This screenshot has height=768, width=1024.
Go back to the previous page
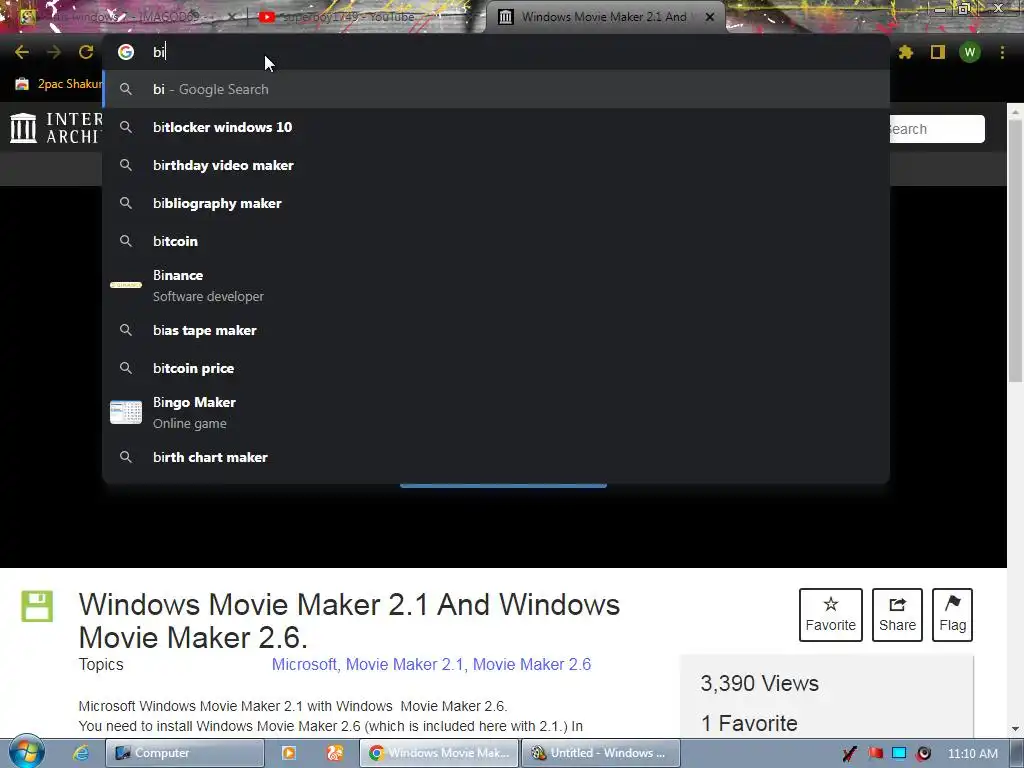(22, 52)
